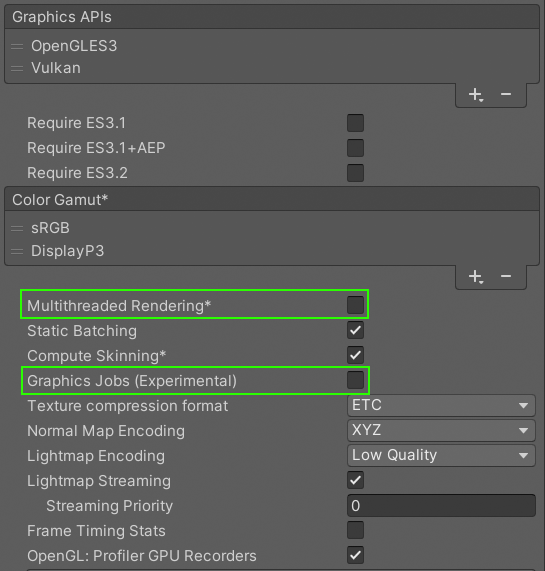
Task: Click the Require ES3.2 label
Action: click(x=78, y=173)
